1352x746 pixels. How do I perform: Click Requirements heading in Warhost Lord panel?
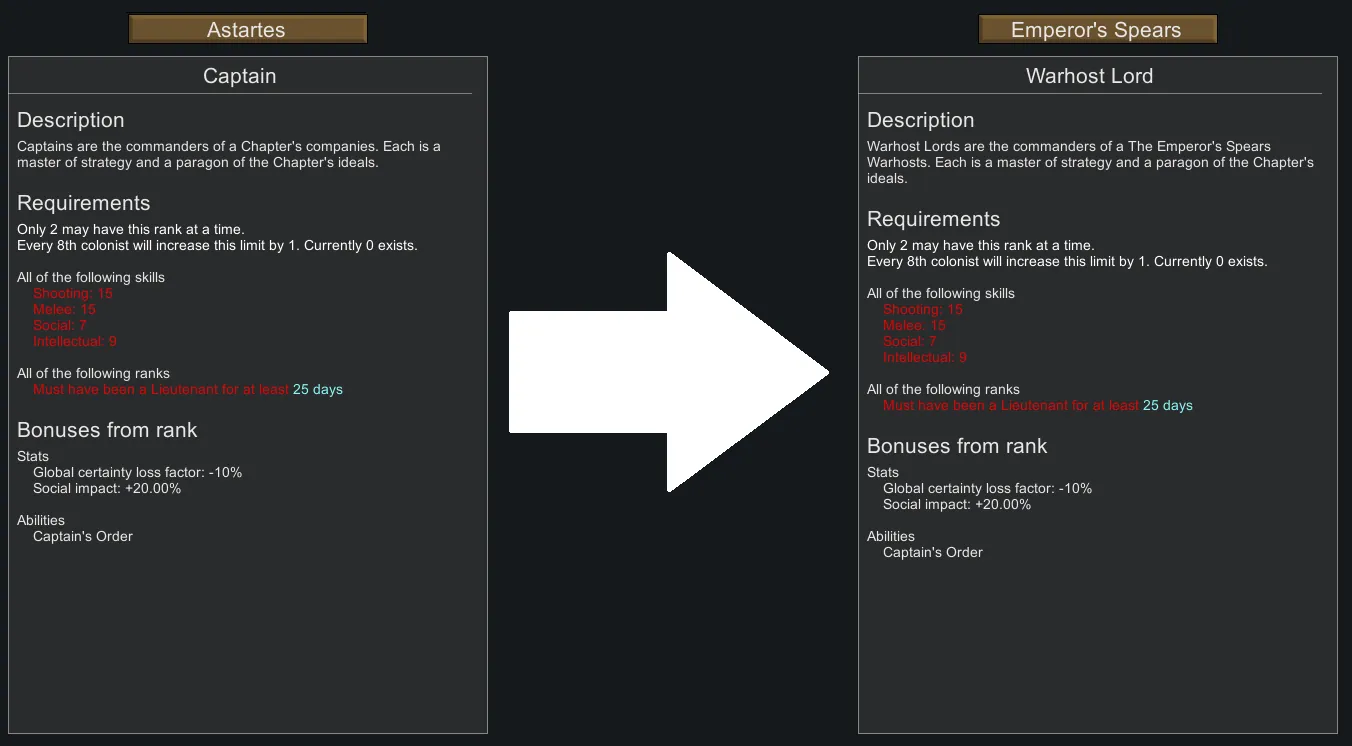point(933,219)
